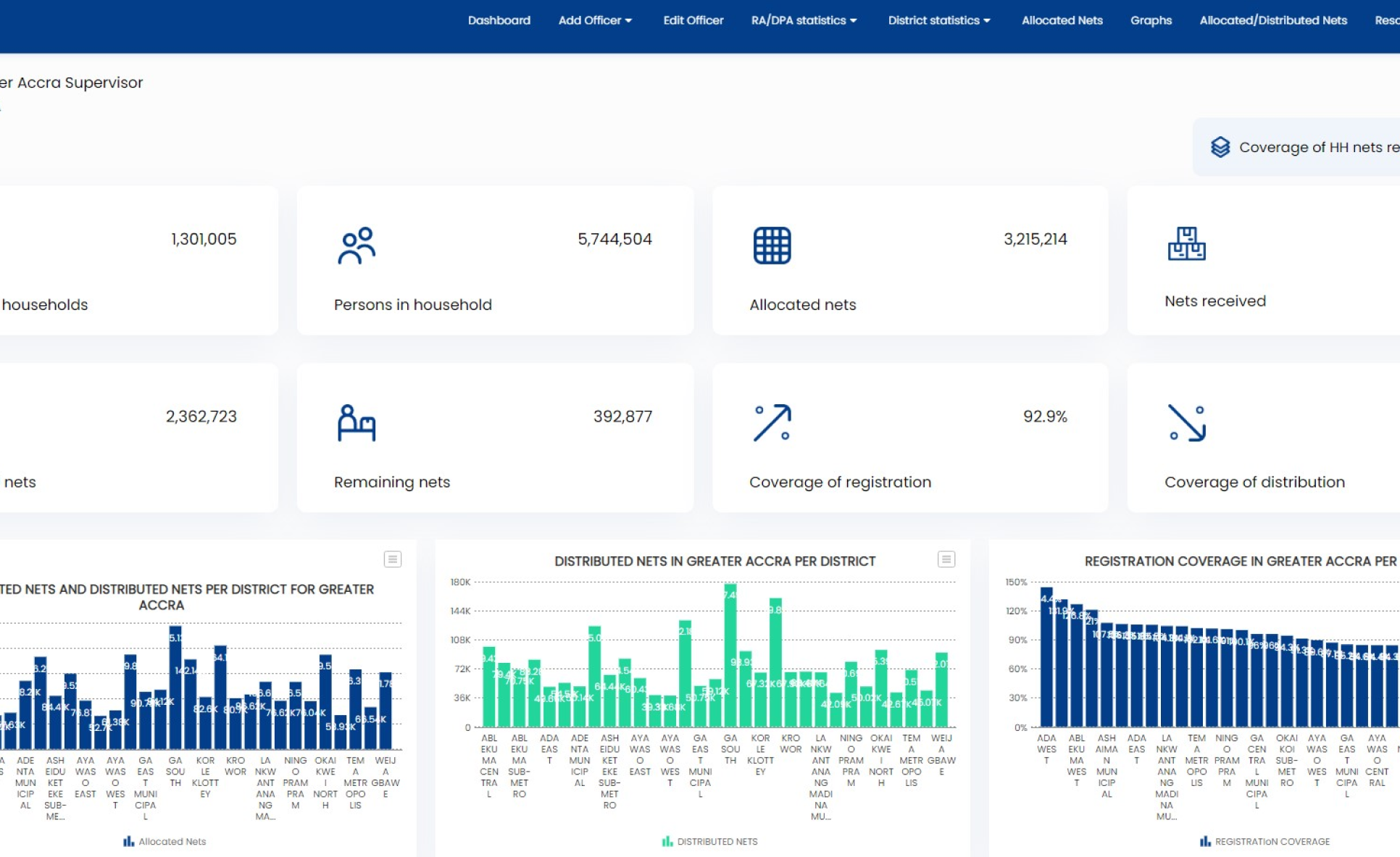Open the Allocated Nets chart context menu
This screenshot has height=857, width=1400.
tap(392, 559)
